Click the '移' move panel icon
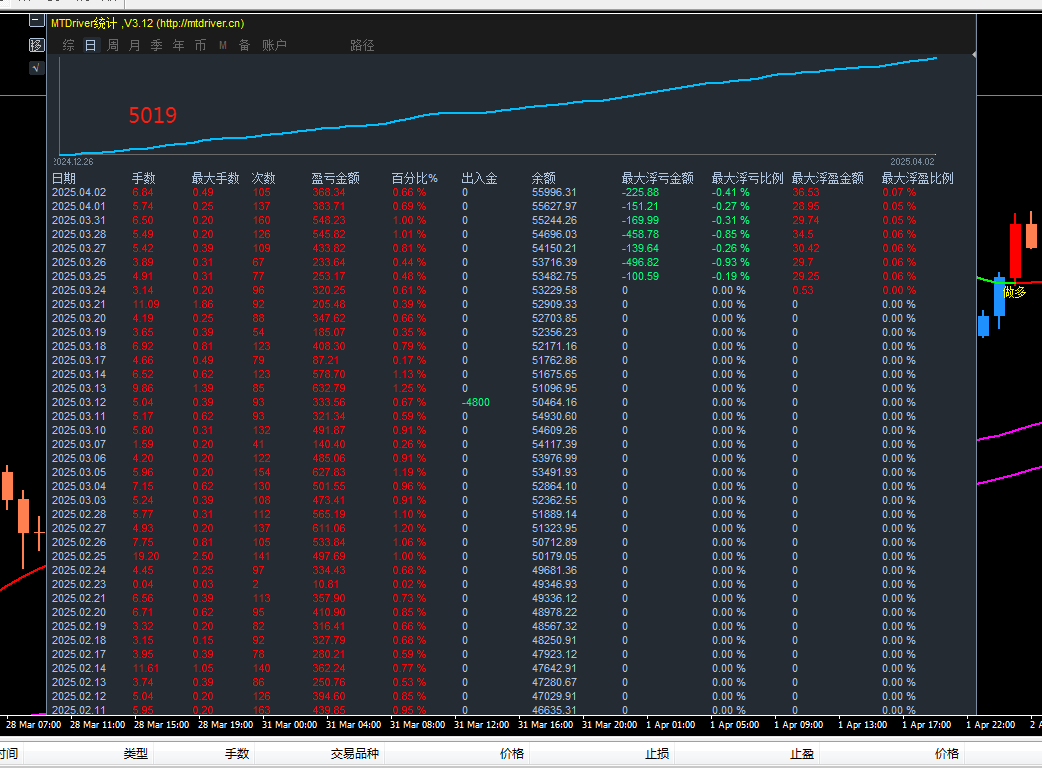This screenshot has width=1042, height=768. [37, 45]
